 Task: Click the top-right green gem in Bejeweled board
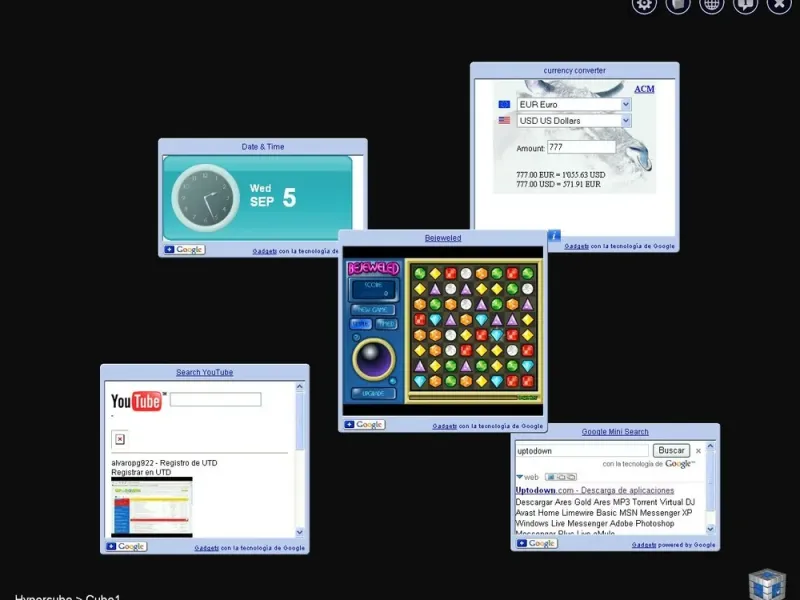tap(528, 273)
